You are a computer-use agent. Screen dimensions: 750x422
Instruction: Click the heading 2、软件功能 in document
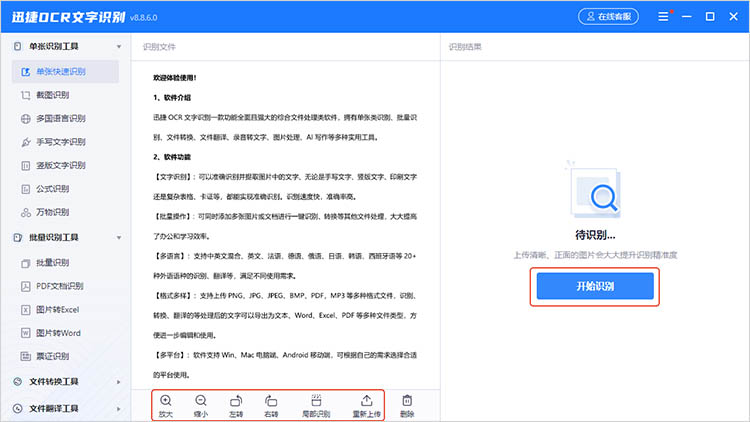[172, 157]
